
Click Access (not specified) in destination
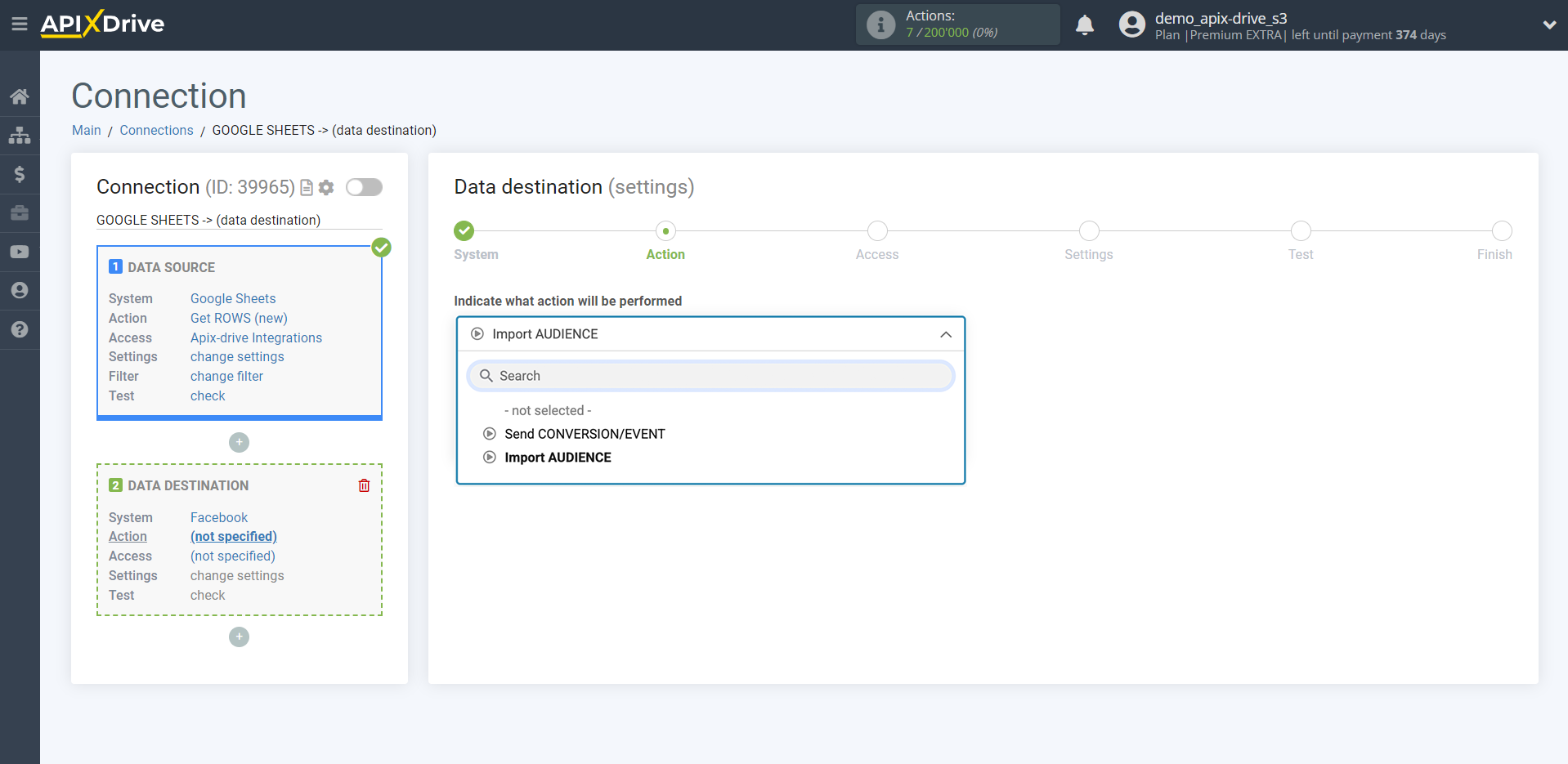(232, 556)
